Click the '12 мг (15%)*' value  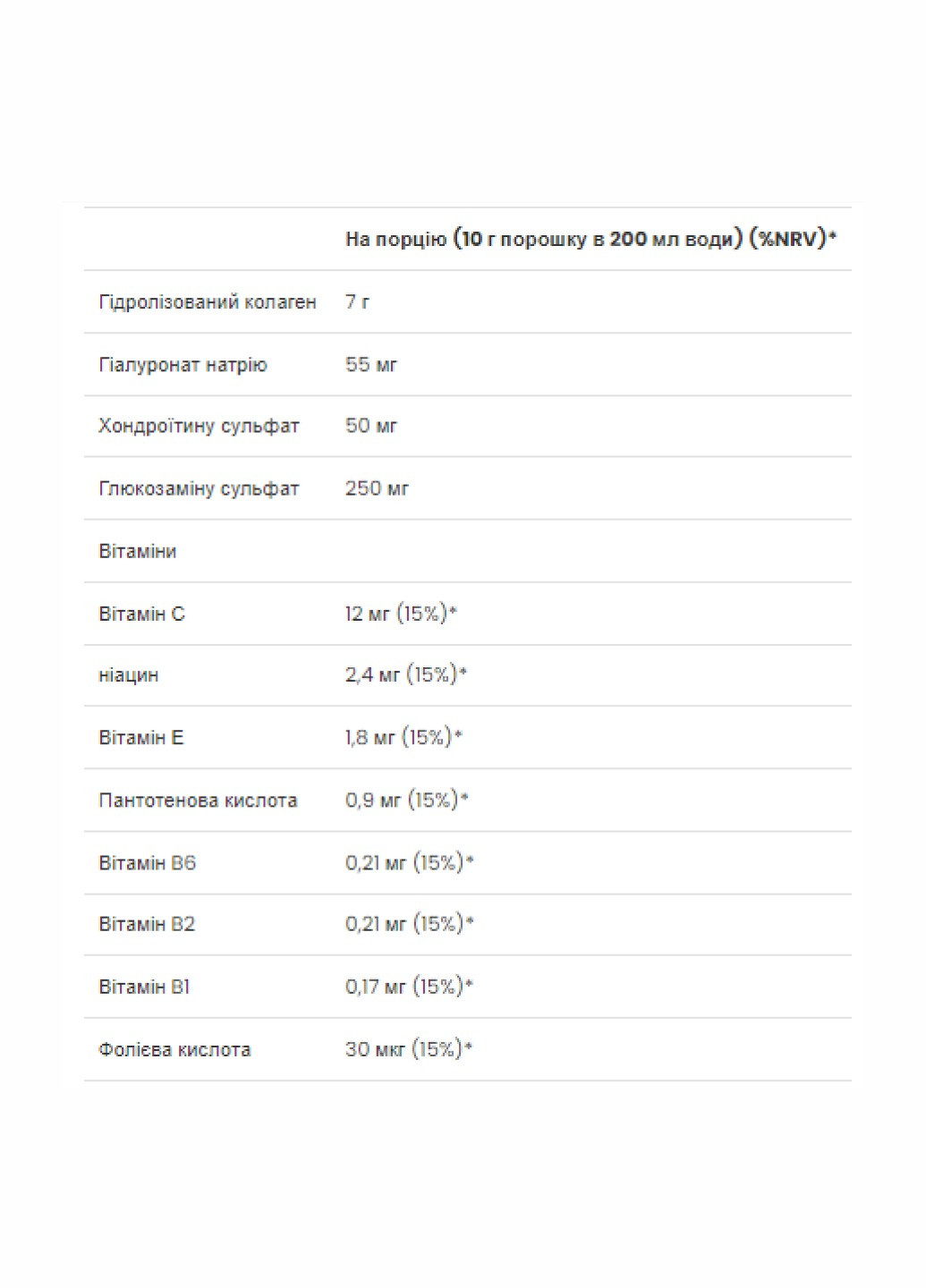click(401, 614)
